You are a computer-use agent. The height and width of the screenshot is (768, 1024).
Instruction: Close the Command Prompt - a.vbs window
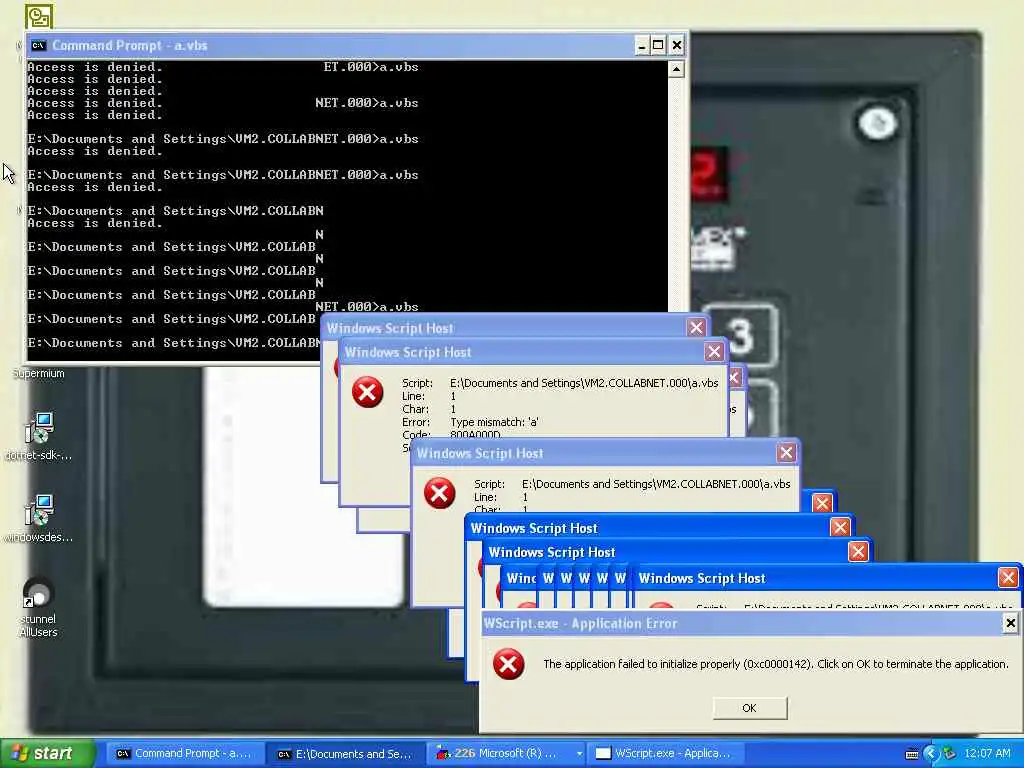[x=677, y=45]
